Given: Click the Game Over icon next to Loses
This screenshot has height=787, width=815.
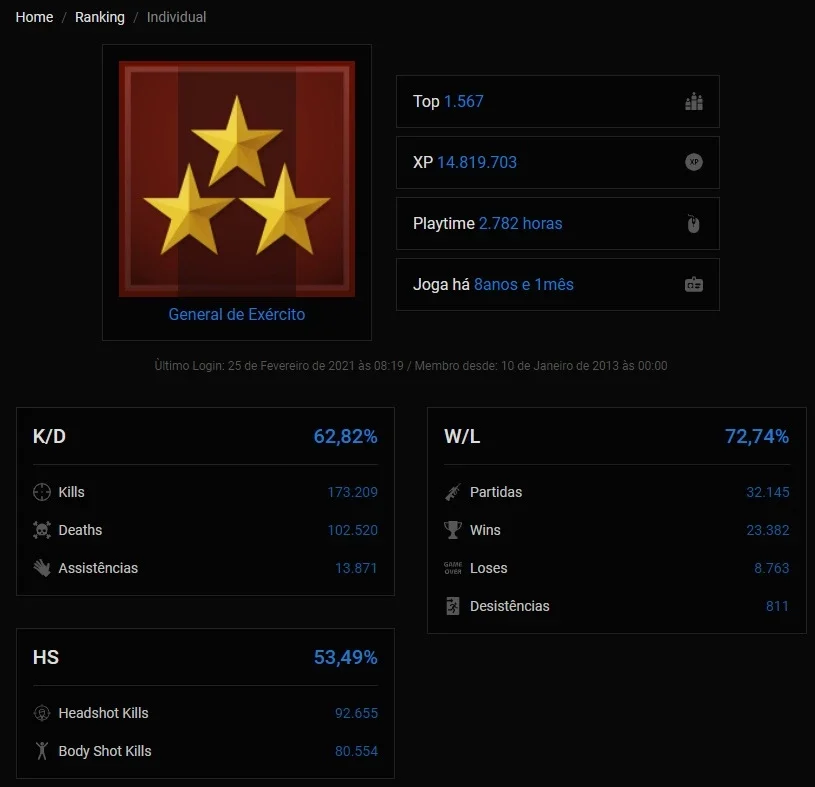Looking at the screenshot, I should click(x=453, y=568).
